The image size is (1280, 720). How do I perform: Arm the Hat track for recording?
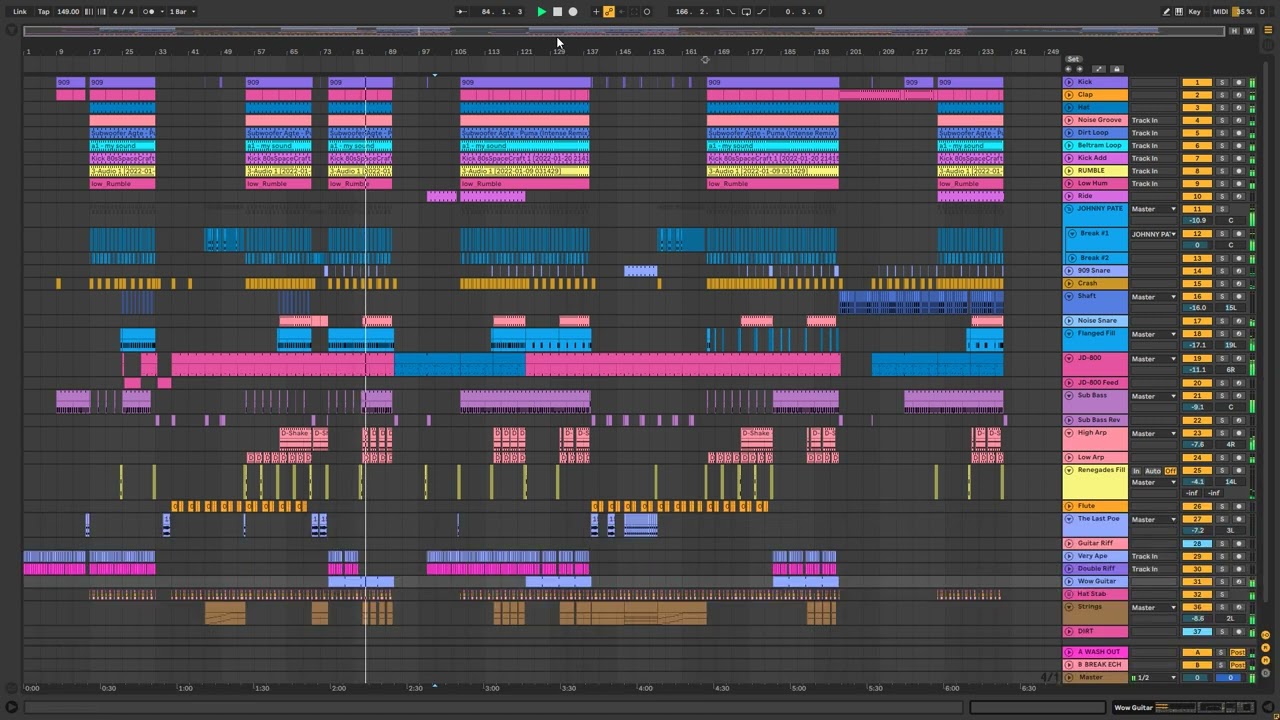[1238, 107]
